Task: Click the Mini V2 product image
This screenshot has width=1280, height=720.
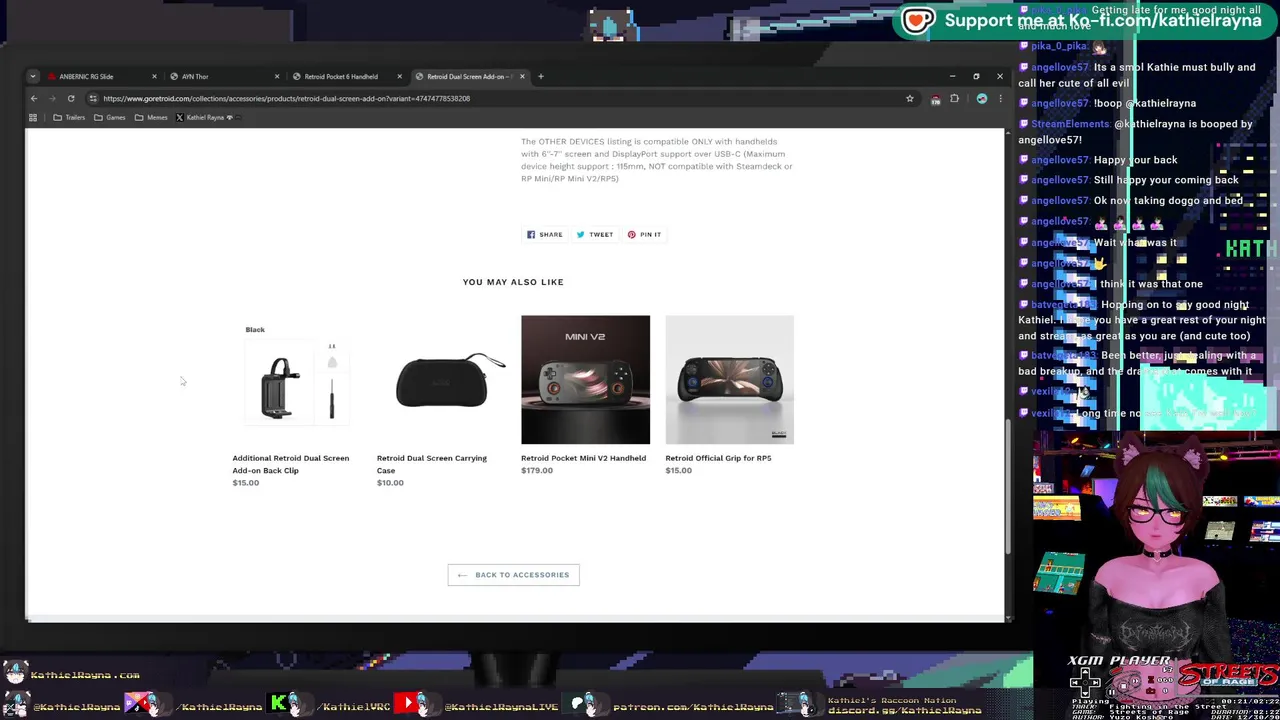Action: tap(585, 380)
